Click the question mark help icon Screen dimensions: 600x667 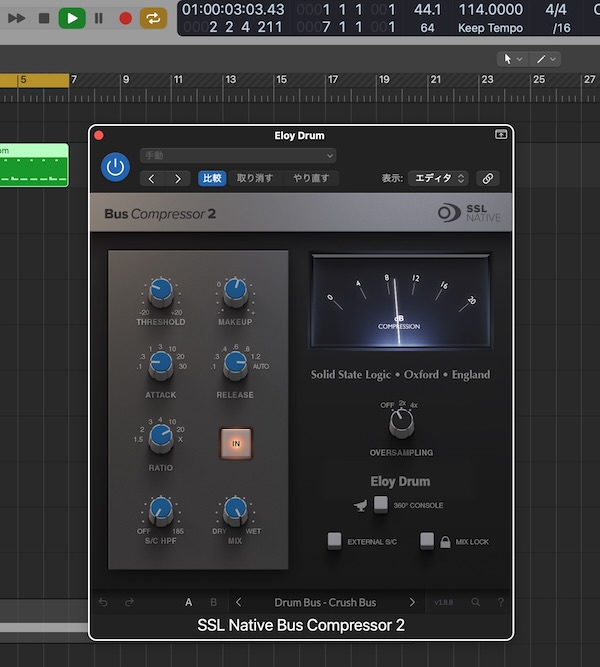501,602
